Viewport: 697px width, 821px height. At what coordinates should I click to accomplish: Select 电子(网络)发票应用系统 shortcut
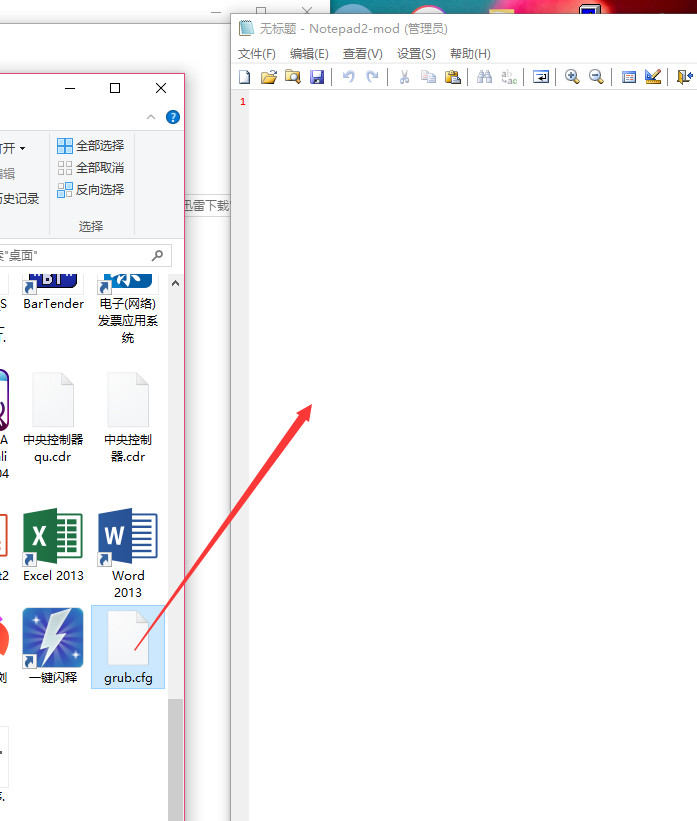(128, 308)
